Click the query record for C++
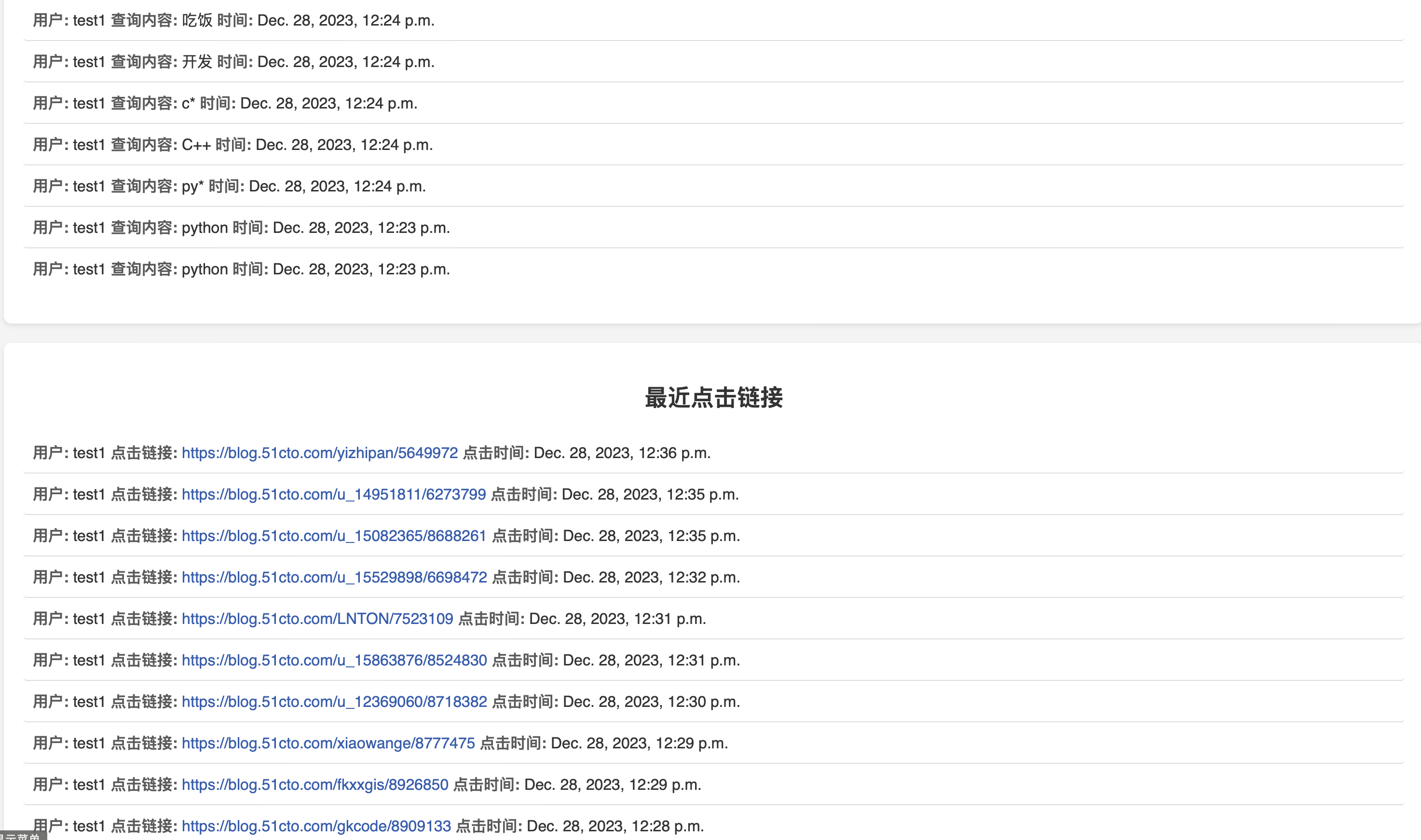 coord(232,144)
